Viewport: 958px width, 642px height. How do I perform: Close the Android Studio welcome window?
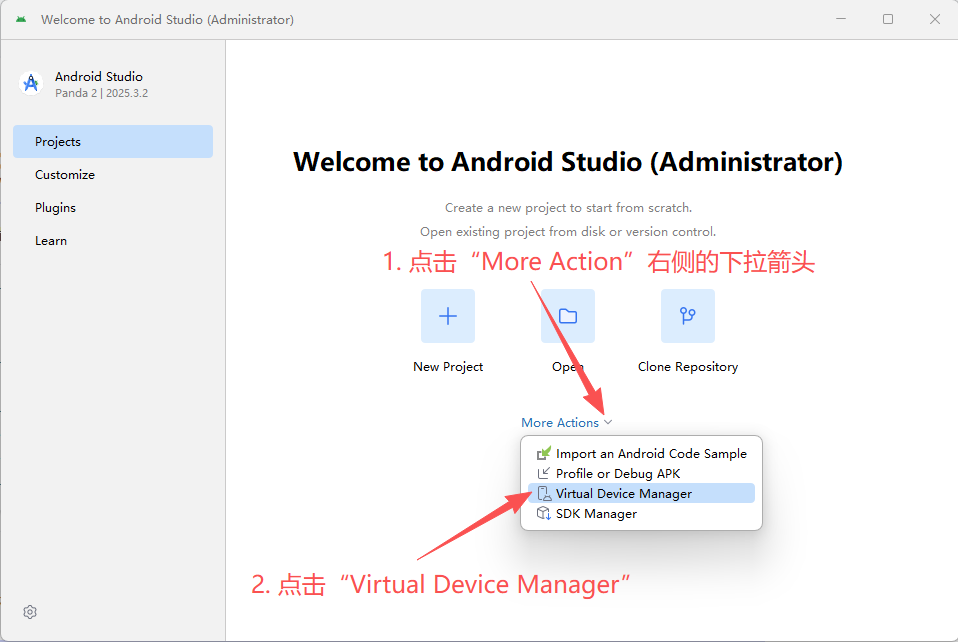[x=935, y=19]
